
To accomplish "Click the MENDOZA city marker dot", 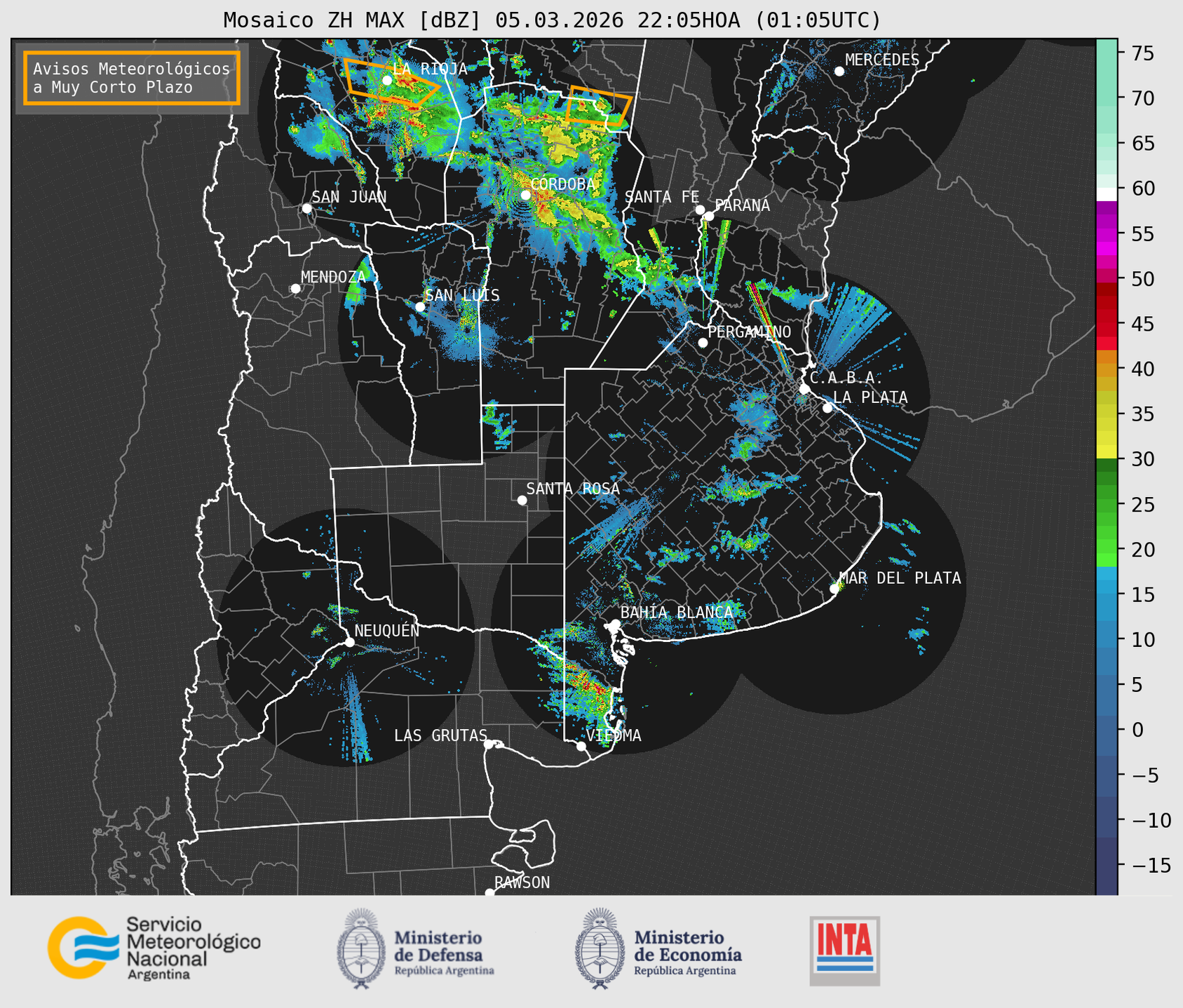I will pos(295,289).
